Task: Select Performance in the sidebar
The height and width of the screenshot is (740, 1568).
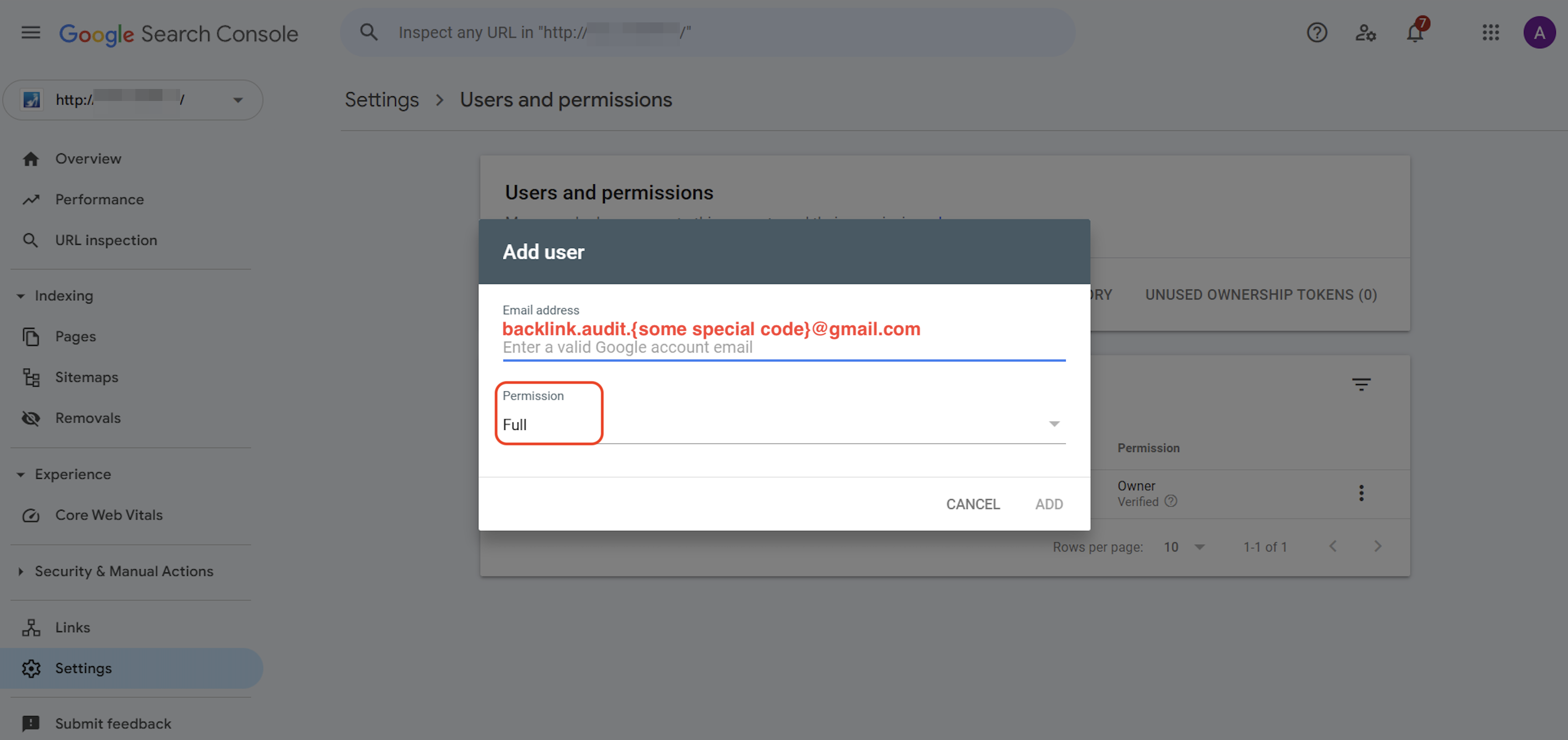Action: coord(99,199)
